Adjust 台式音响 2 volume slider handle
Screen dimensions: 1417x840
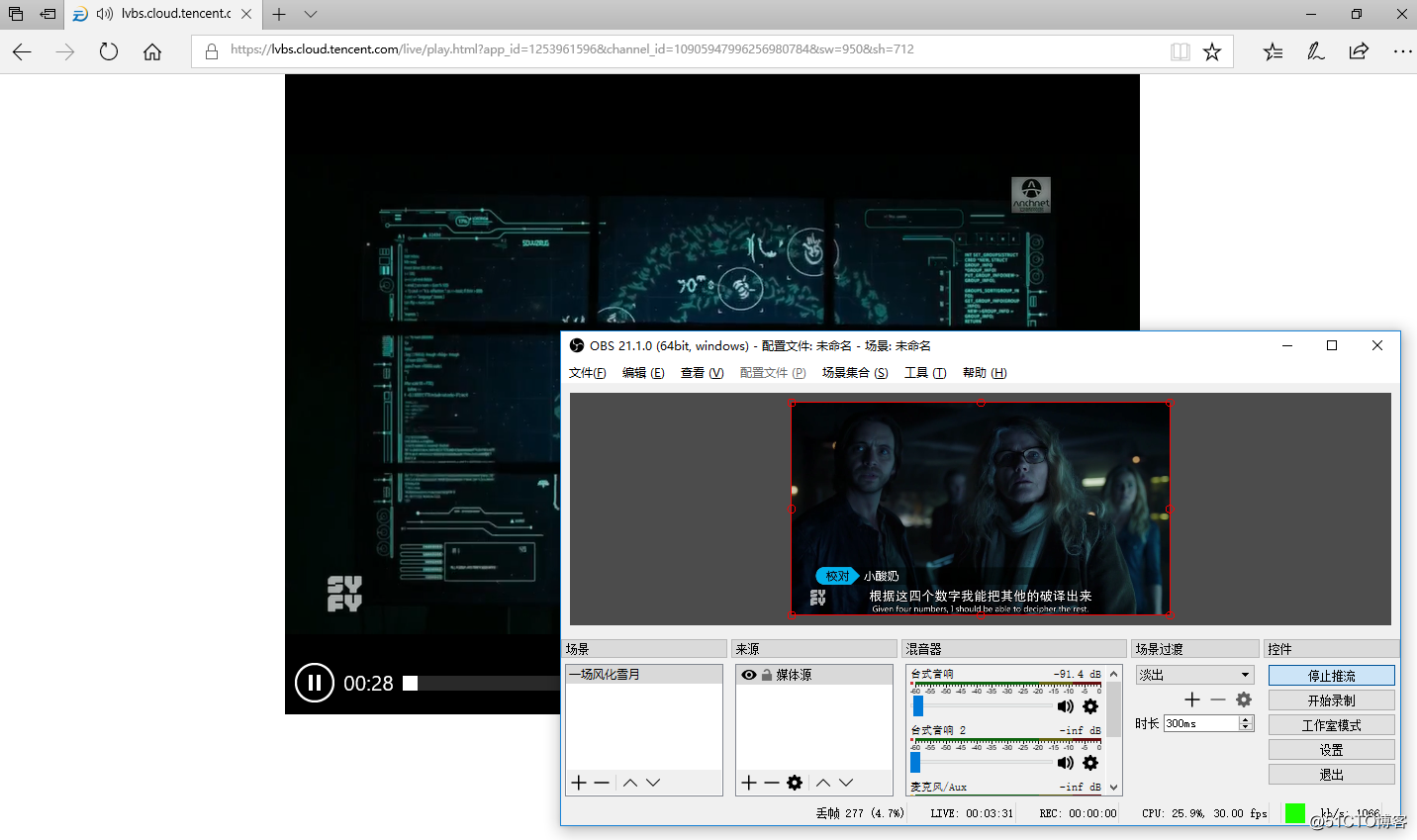coord(915,763)
